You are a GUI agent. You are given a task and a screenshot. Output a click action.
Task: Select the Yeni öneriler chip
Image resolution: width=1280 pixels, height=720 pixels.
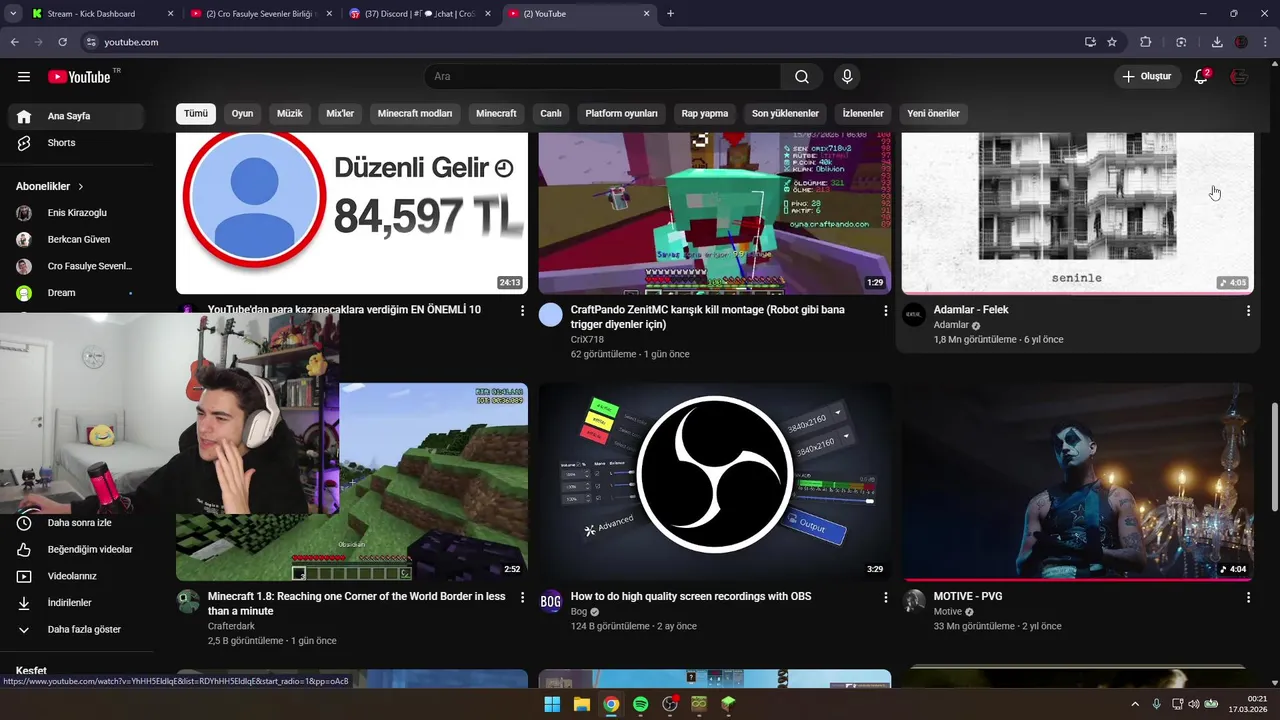point(933,113)
